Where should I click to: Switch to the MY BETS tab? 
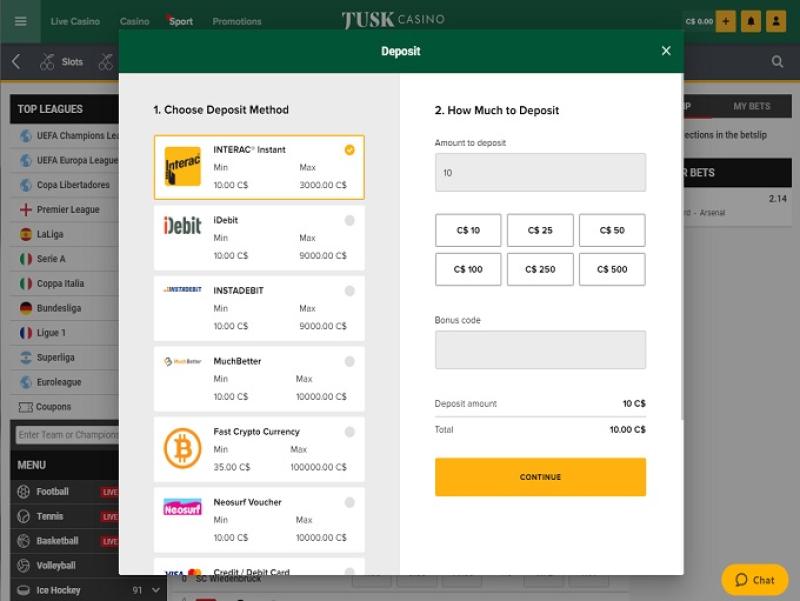coord(752,106)
